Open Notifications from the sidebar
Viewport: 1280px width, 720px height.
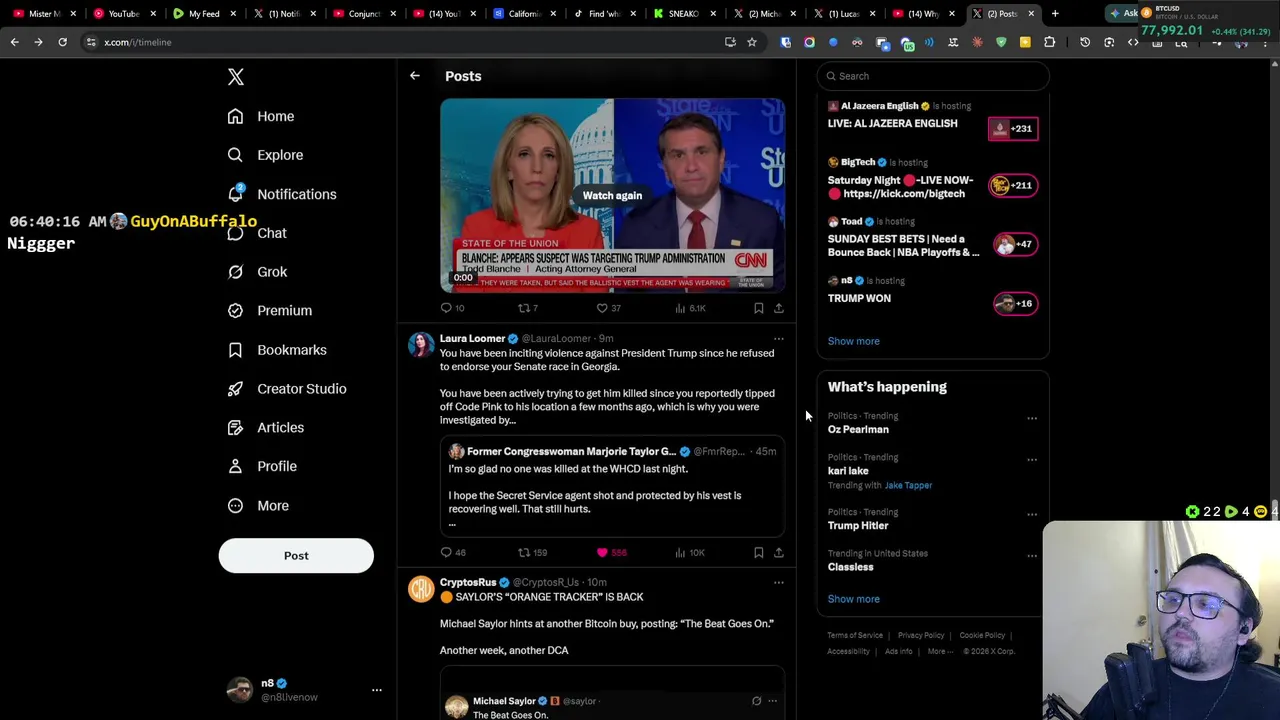pos(282,194)
